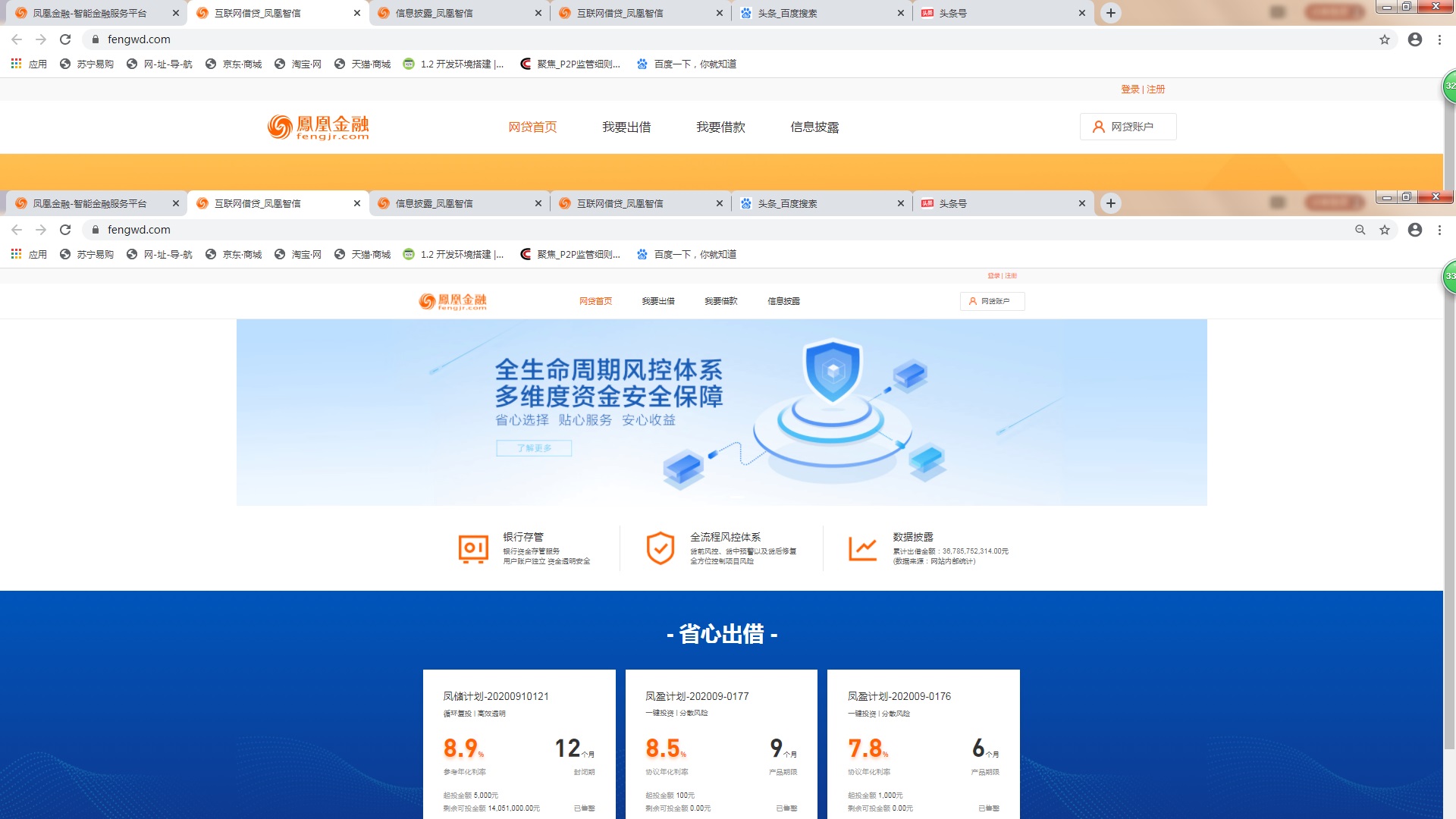Click the 凤凰金融 logo icon
This screenshot has height=819, width=1456.
(x=428, y=300)
